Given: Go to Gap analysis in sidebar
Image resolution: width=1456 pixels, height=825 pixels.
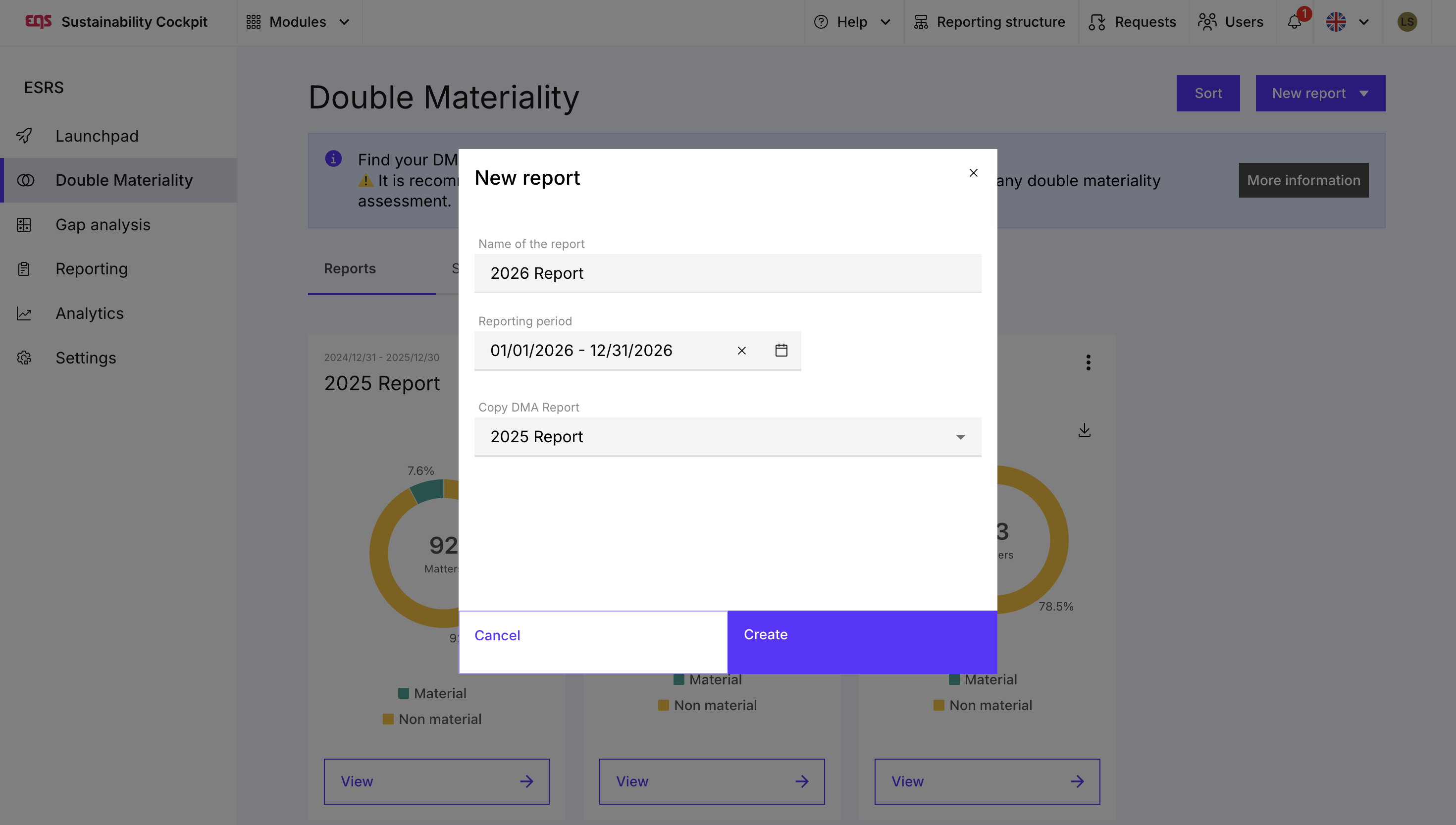Looking at the screenshot, I should click(103, 224).
